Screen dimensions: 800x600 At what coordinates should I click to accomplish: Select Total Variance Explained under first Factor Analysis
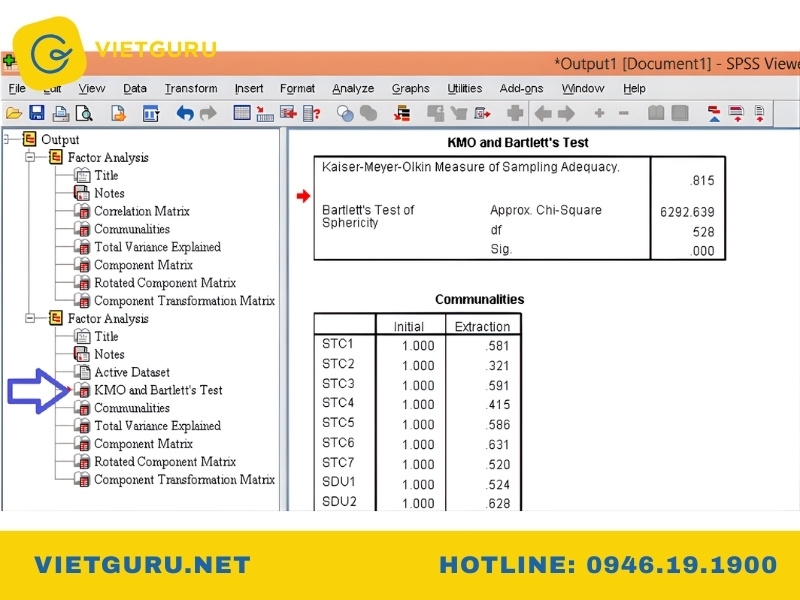point(157,246)
